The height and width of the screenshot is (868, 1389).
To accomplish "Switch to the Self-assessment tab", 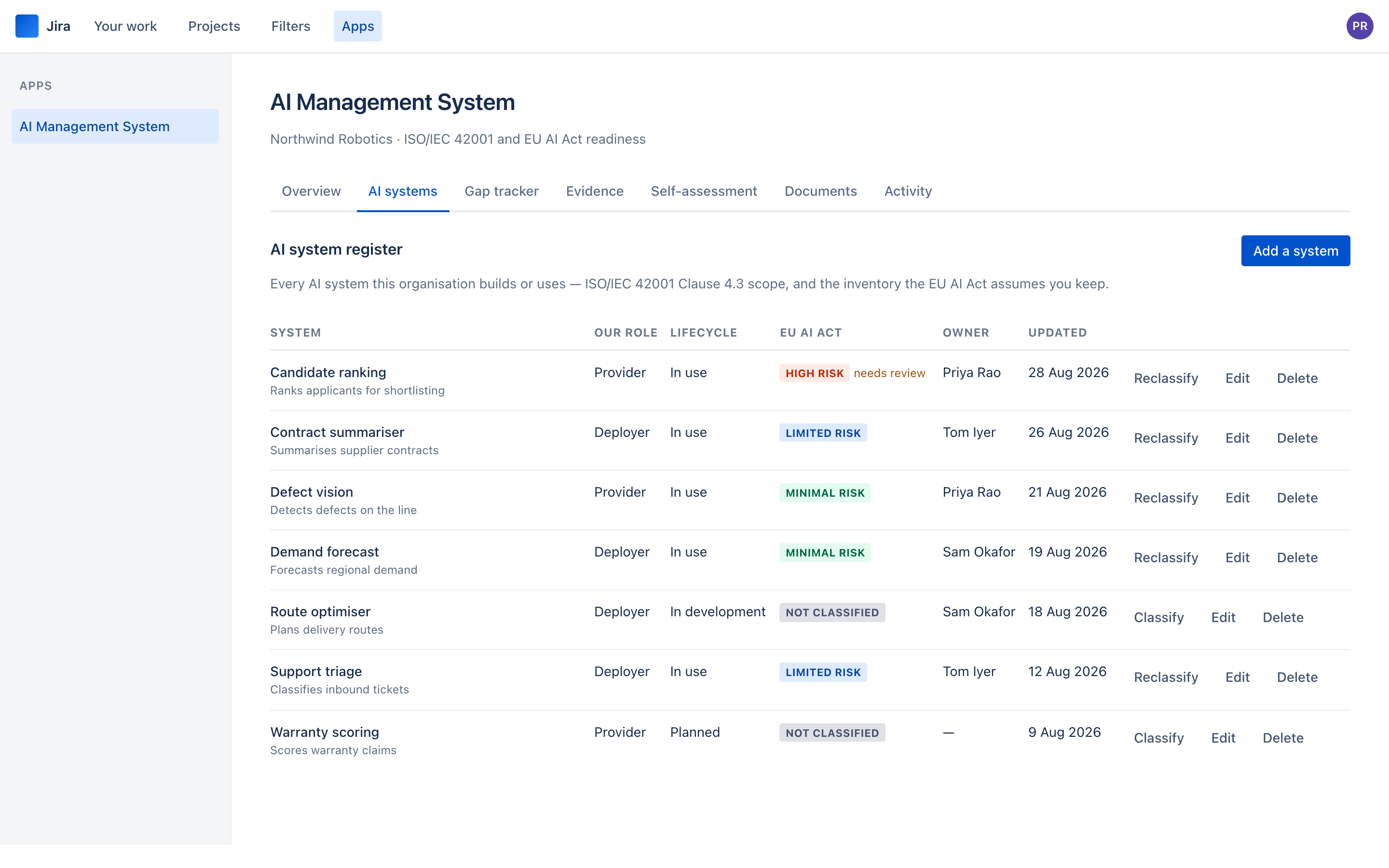I will (x=704, y=191).
